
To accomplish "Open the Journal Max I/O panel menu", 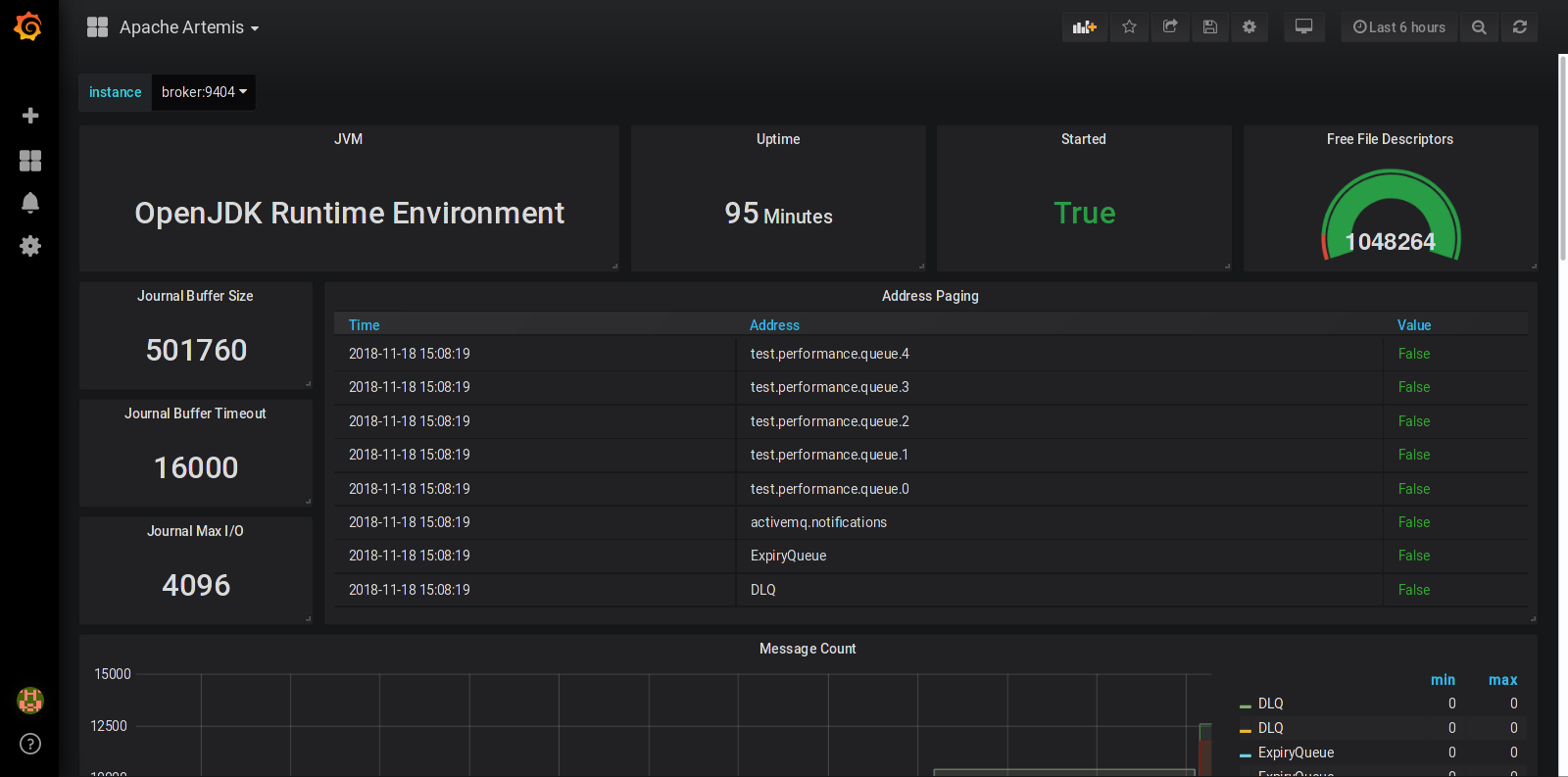I will point(195,531).
